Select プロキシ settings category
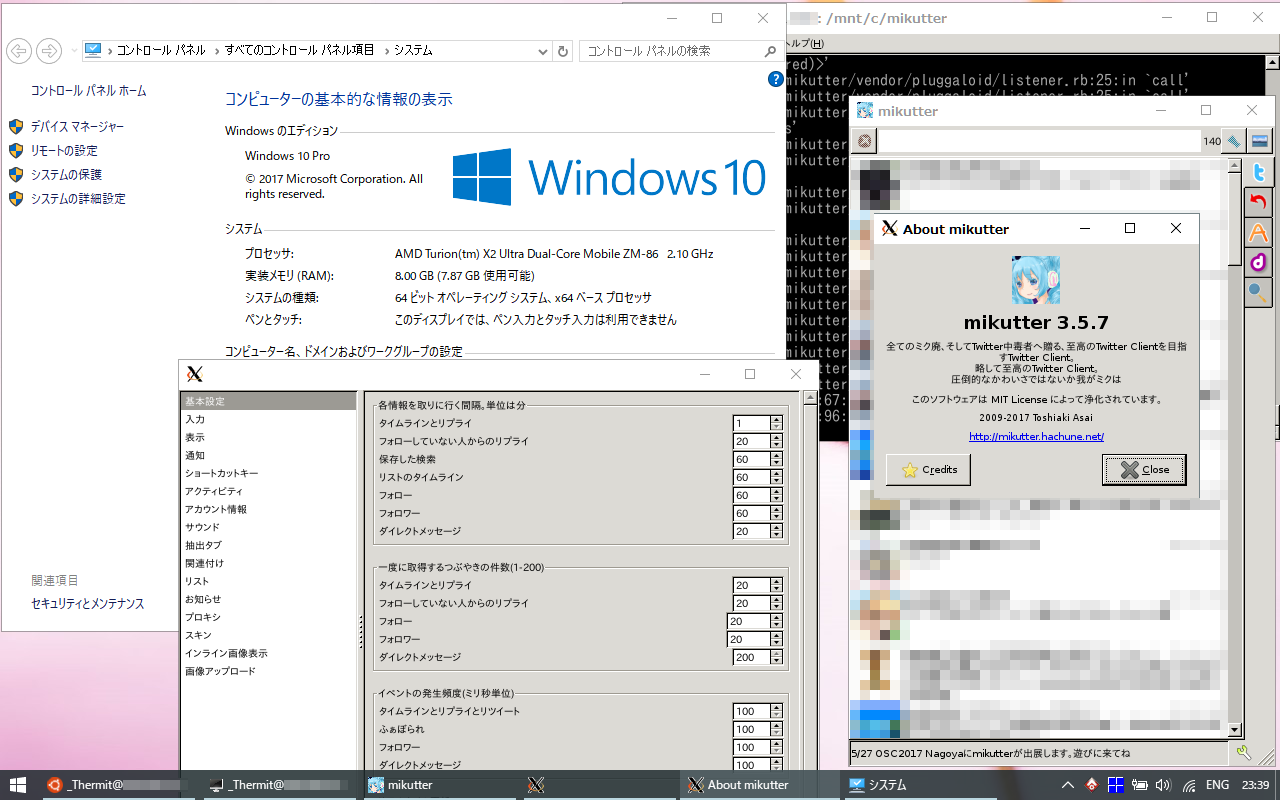 point(268,617)
